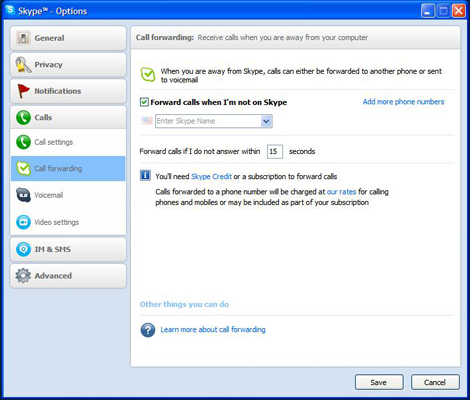Click the Call forwarding checkmark icon in sidebar
The height and width of the screenshot is (400, 470).
23,168
